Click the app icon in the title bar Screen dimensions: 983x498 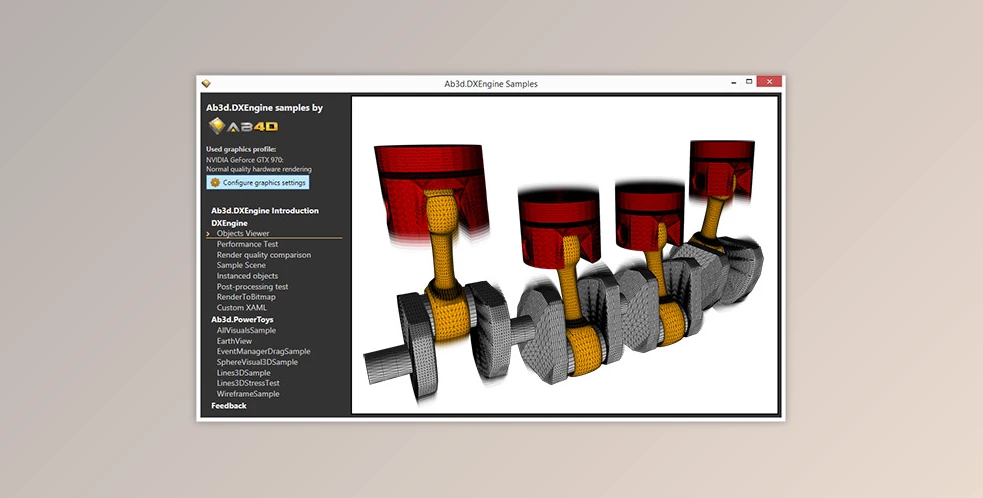pos(206,83)
